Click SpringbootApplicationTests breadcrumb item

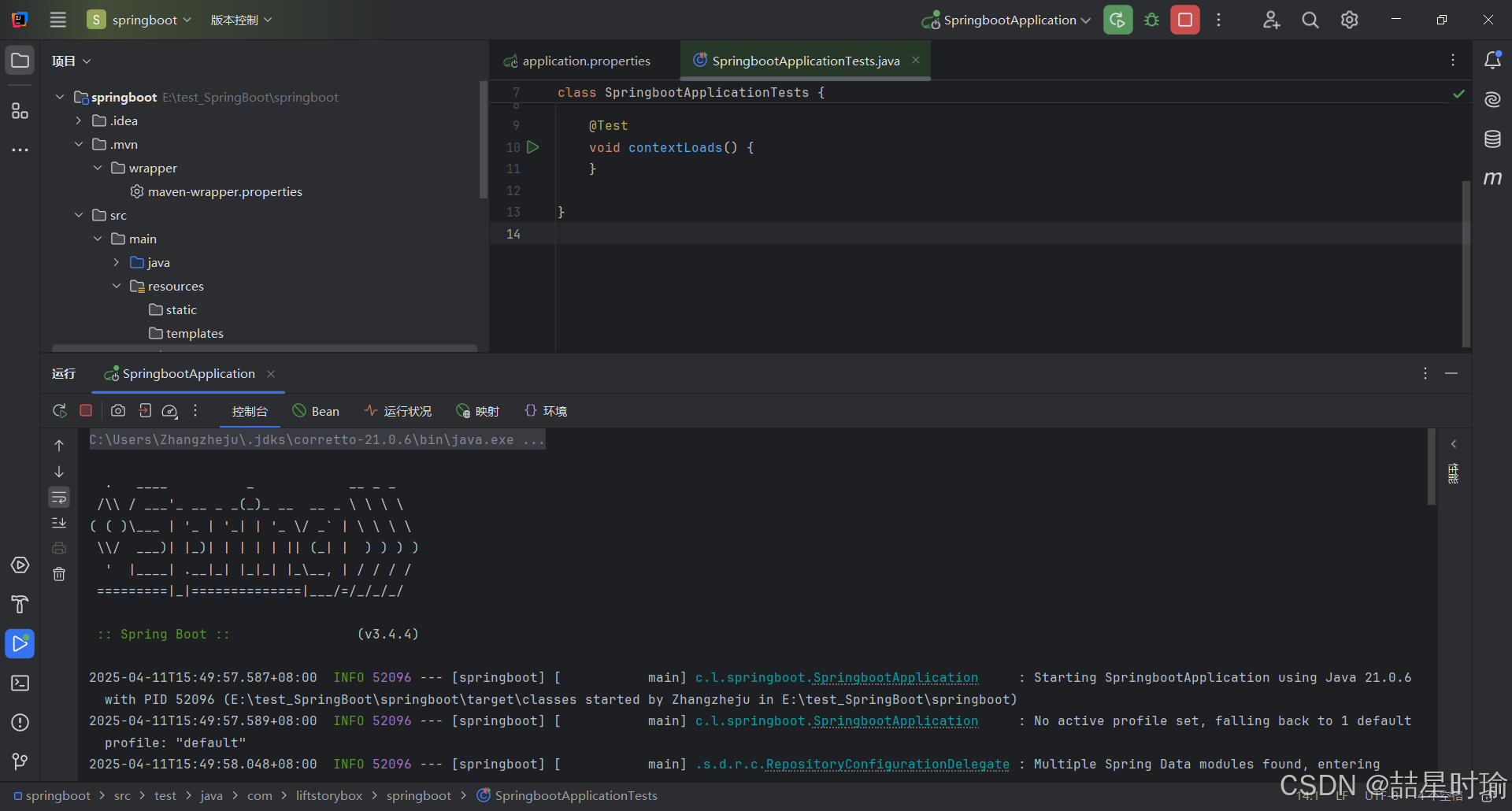coord(567,795)
